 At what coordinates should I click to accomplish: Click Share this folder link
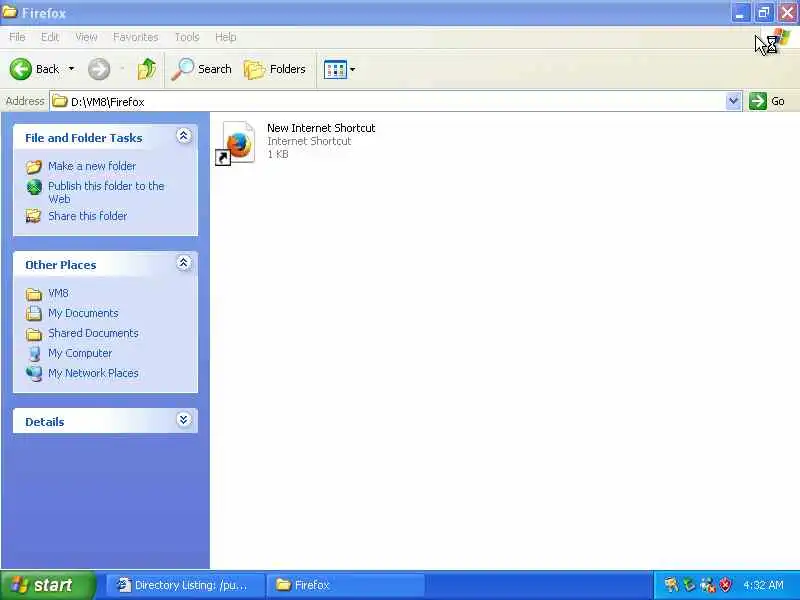[88, 216]
